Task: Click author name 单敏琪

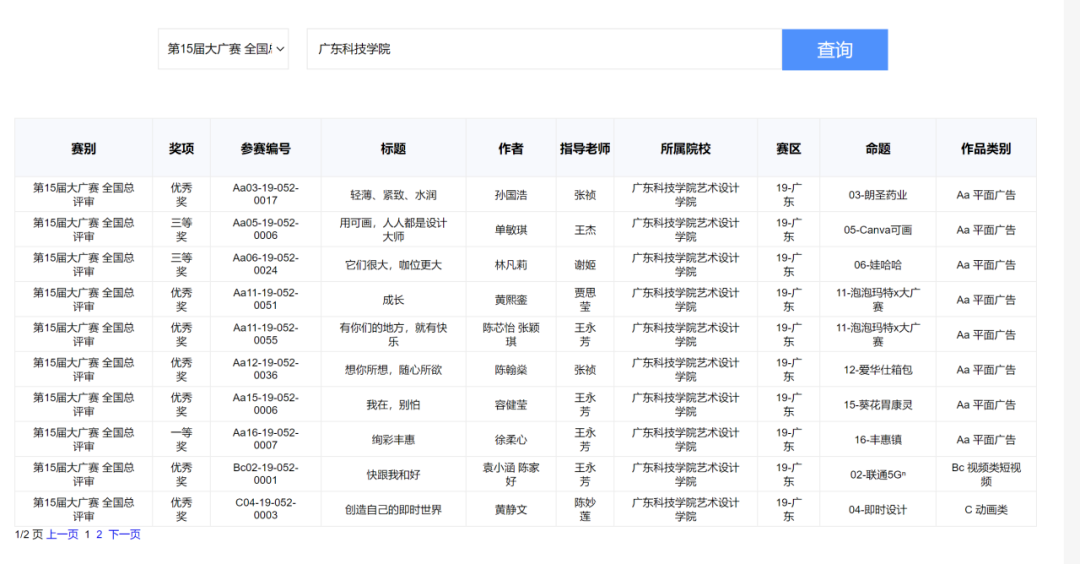Action: click(510, 230)
